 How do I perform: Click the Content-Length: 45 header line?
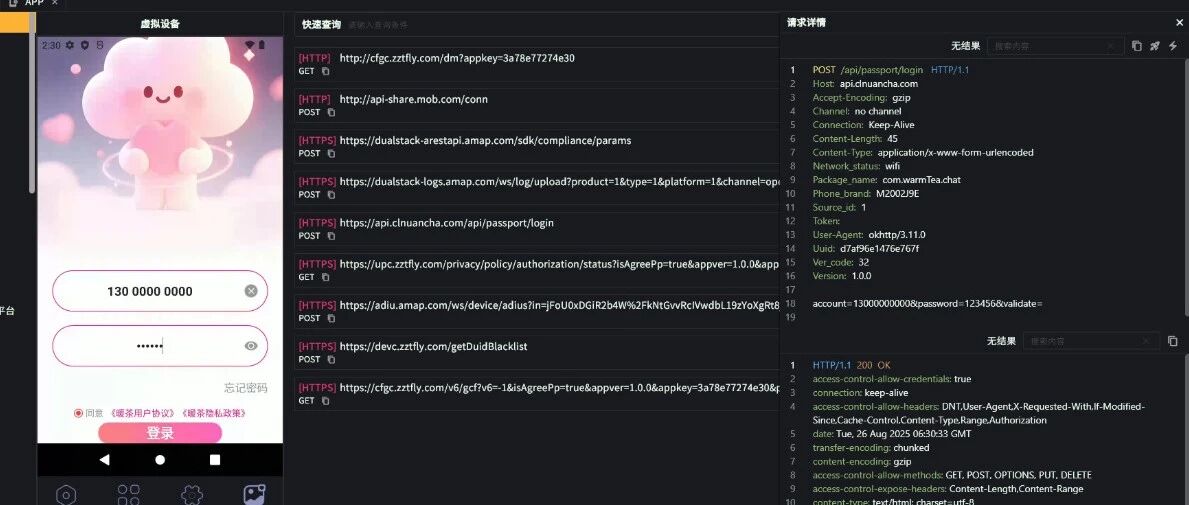pos(855,139)
